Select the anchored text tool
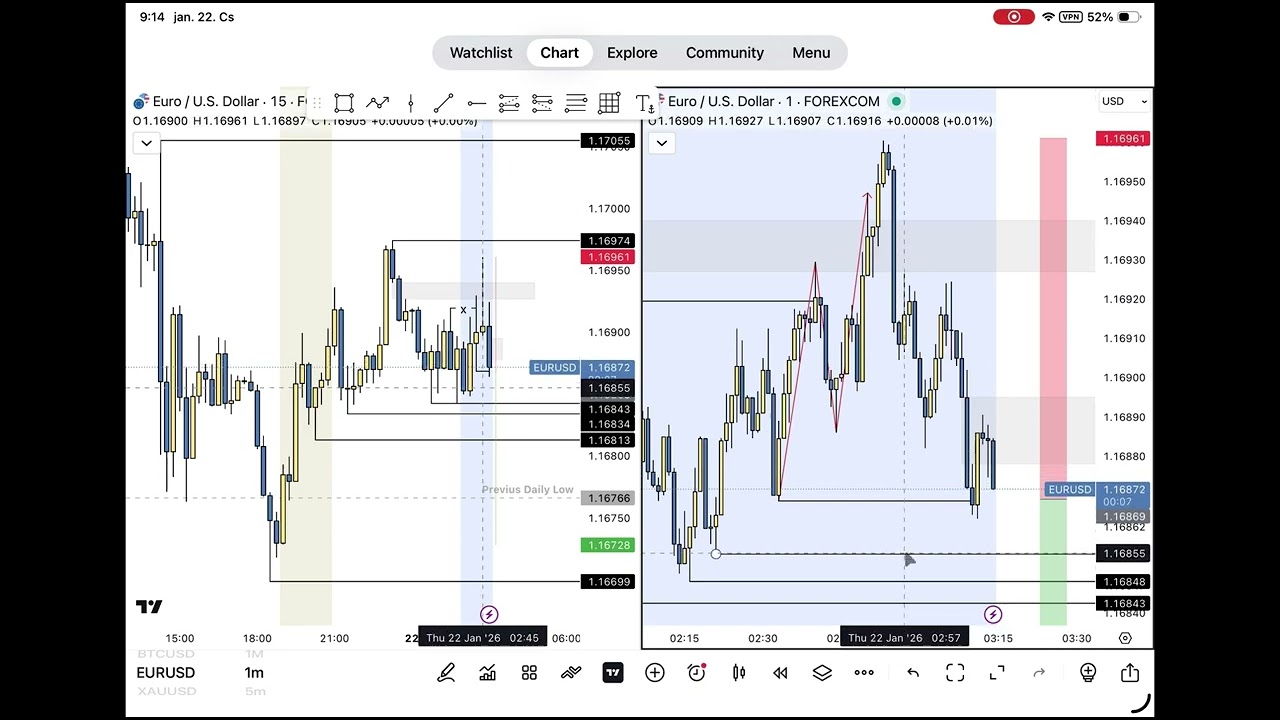This screenshot has width=1280, height=720. [644, 102]
